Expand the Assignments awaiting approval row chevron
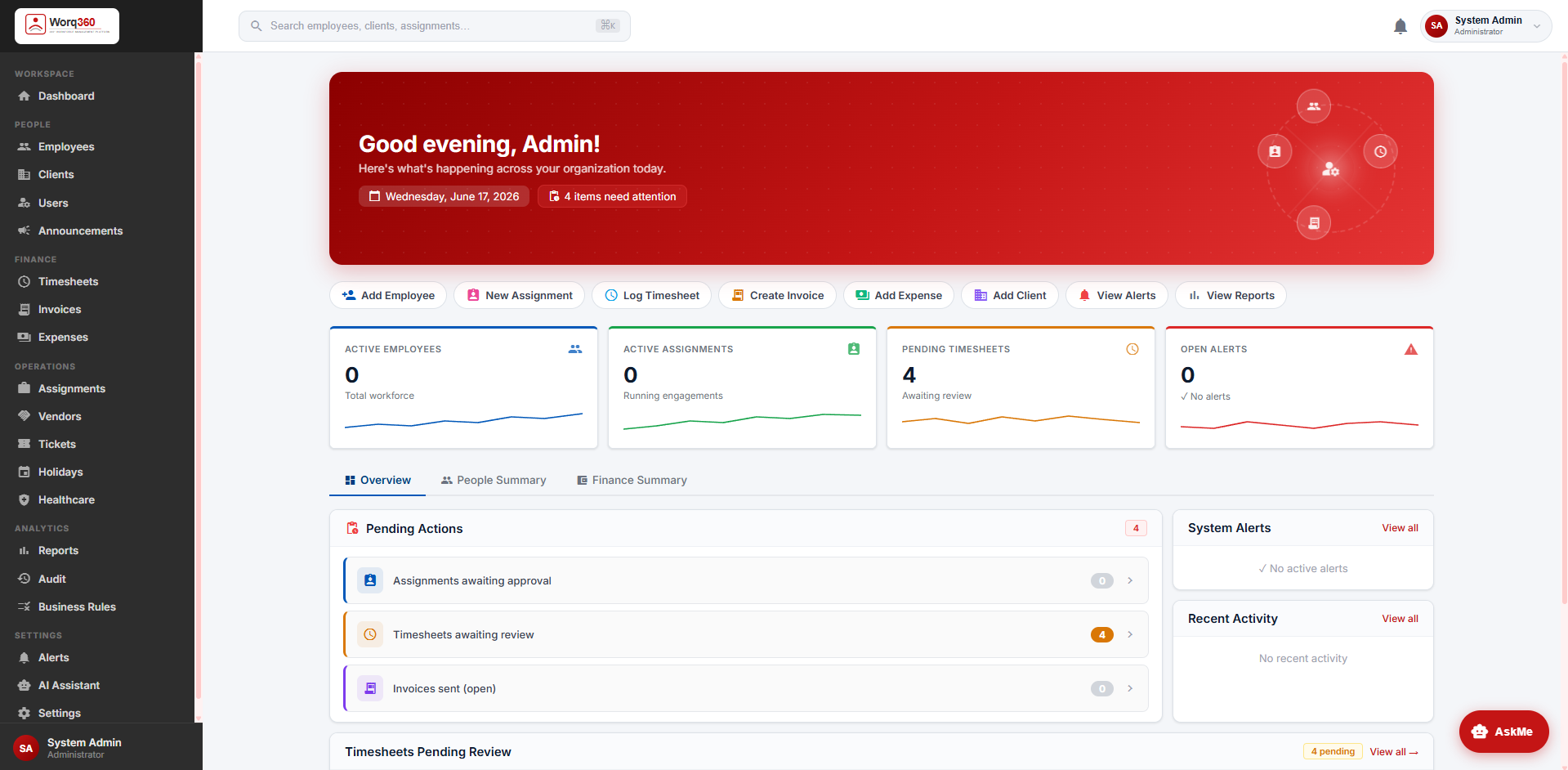1568x770 pixels. (1130, 581)
